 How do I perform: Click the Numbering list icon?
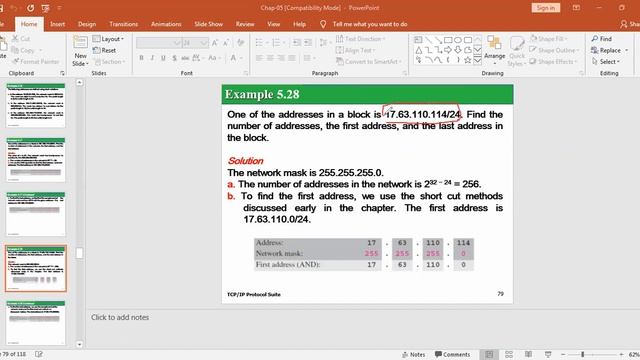pos(276,42)
